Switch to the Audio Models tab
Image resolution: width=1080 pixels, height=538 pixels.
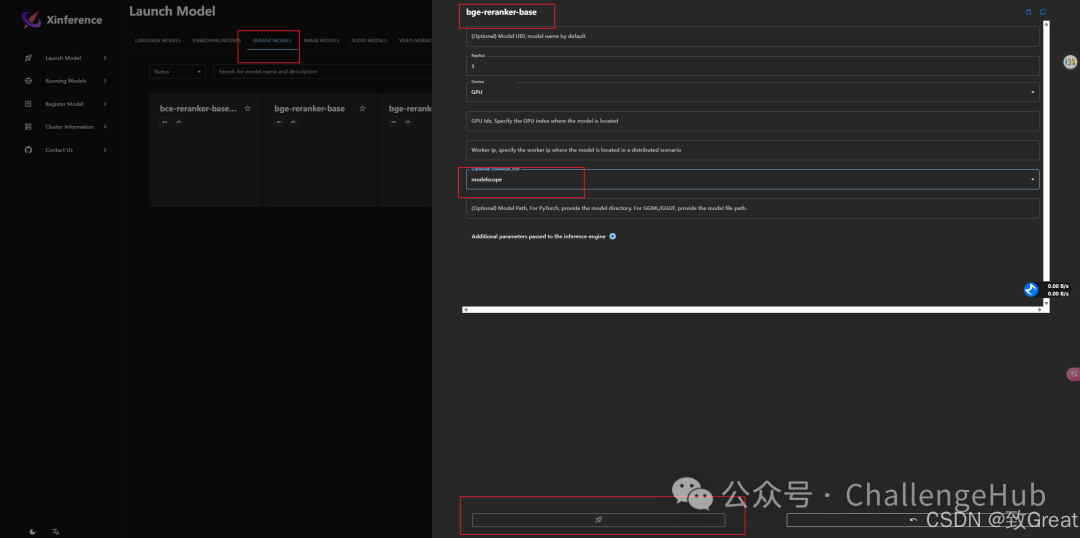click(369, 41)
